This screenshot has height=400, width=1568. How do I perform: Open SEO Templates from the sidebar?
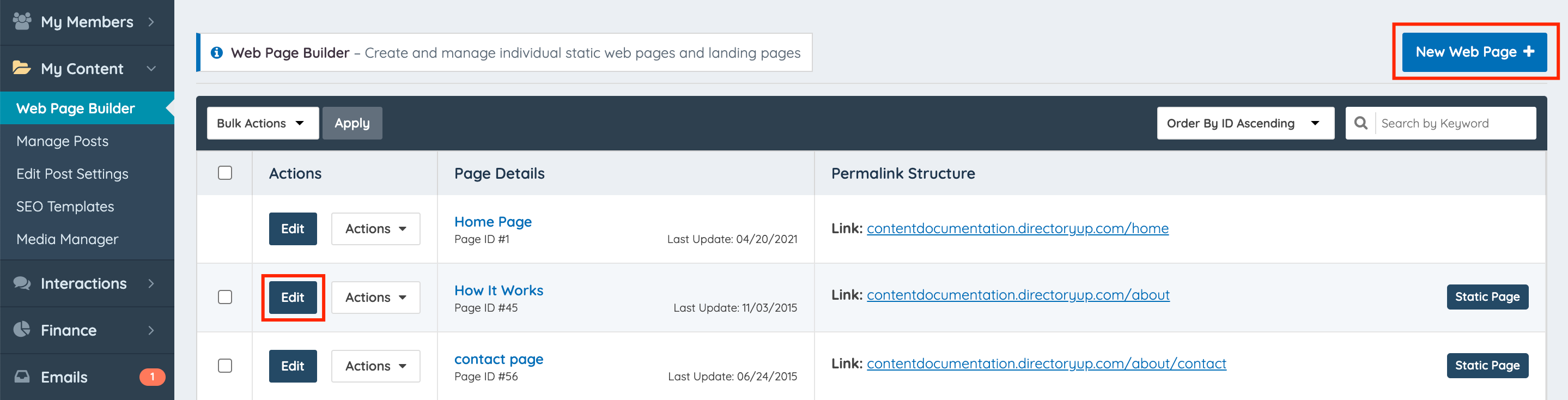point(64,207)
